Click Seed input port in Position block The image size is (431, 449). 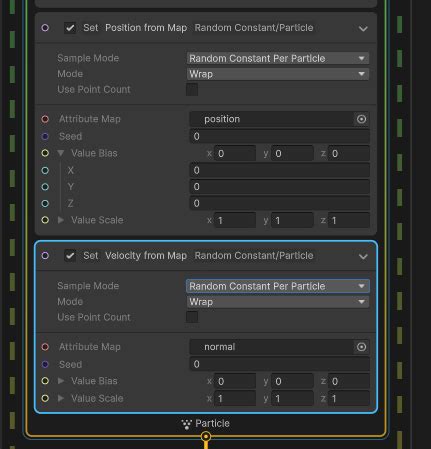[45, 136]
